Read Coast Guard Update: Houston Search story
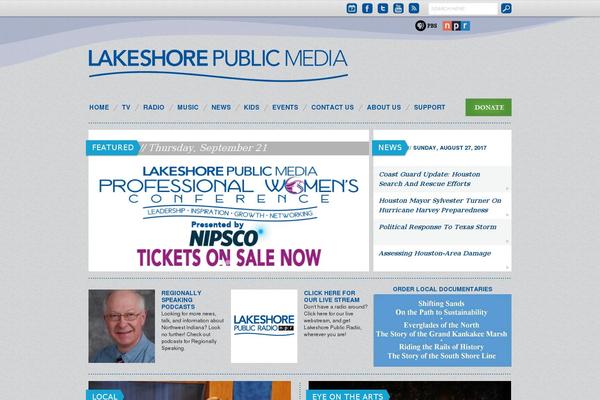 coord(429,179)
